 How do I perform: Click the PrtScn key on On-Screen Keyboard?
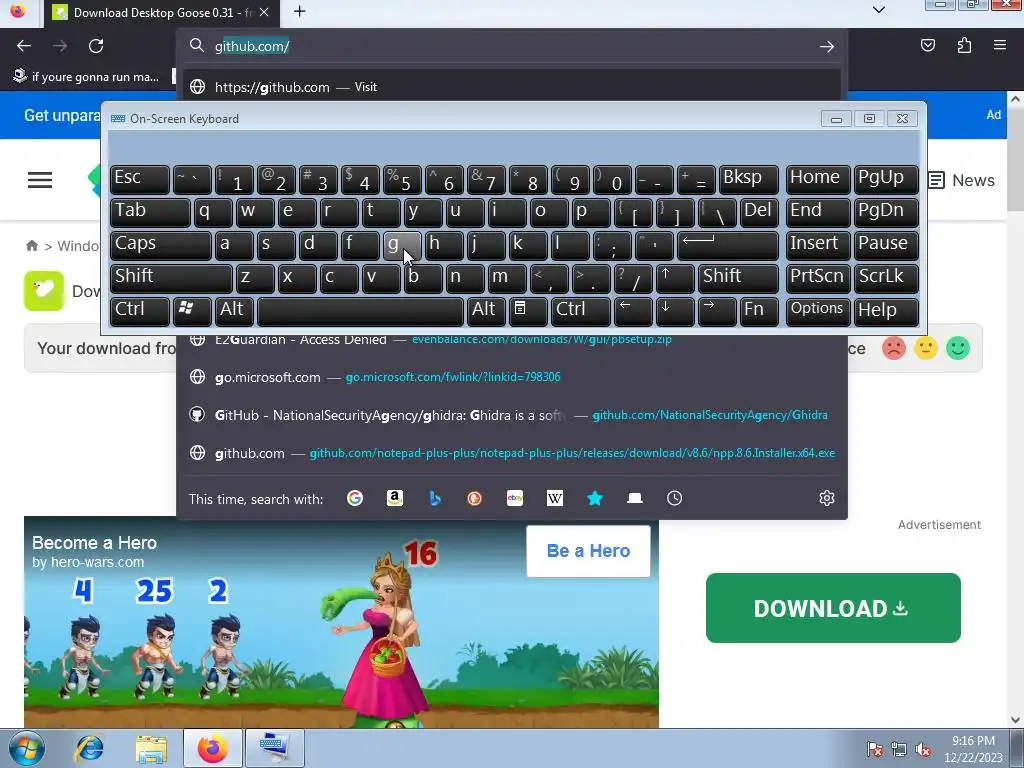click(818, 278)
